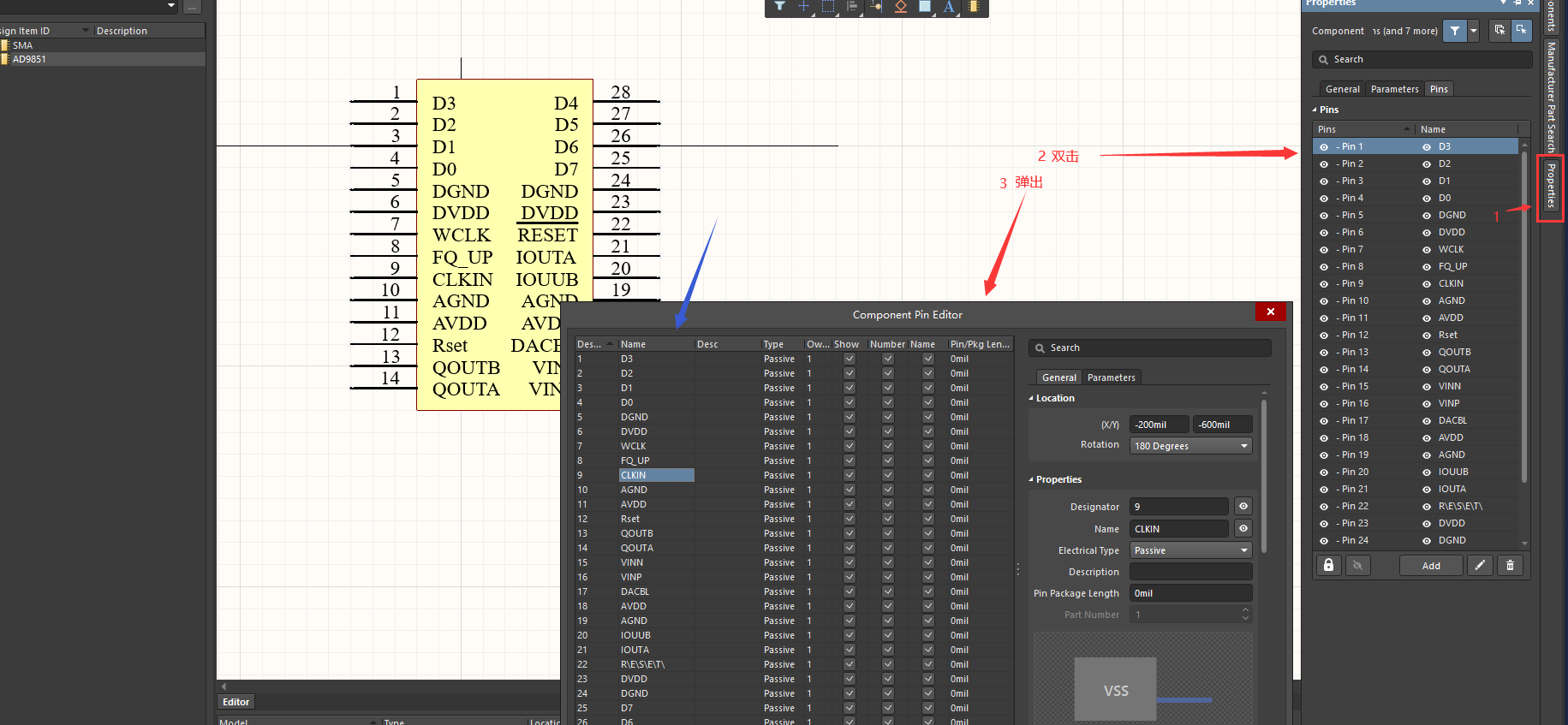1568x725 pixels.
Task: Click the X location field showing -200mil
Action: [x=1160, y=425]
